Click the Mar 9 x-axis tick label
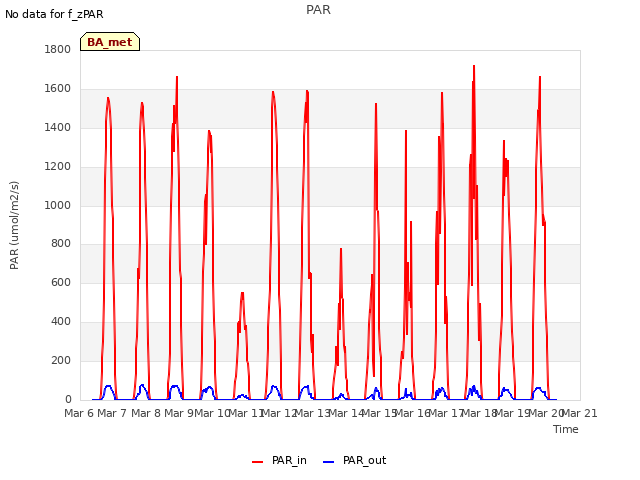The width and height of the screenshot is (640, 480). click(x=179, y=413)
